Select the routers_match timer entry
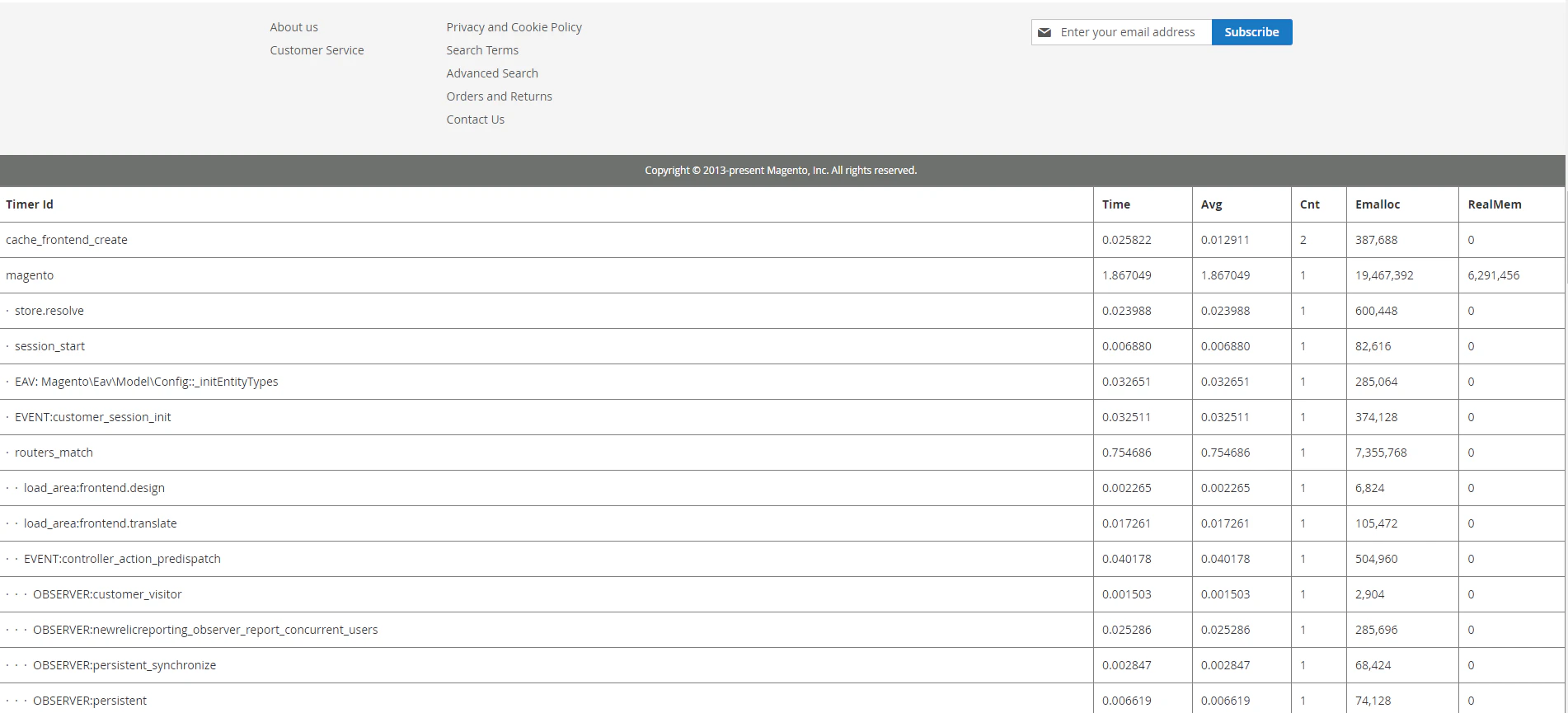The height and width of the screenshot is (713, 1568). coord(54,453)
